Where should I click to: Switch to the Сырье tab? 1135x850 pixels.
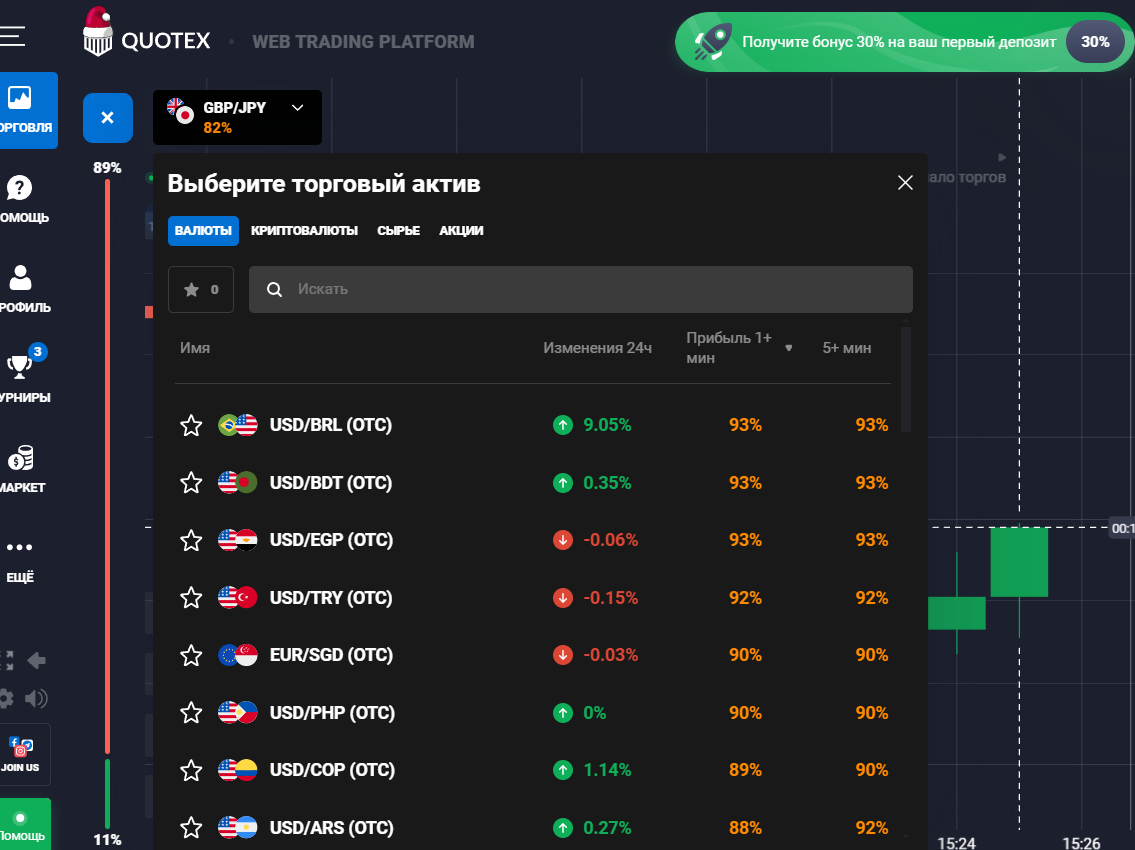pos(398,231)
